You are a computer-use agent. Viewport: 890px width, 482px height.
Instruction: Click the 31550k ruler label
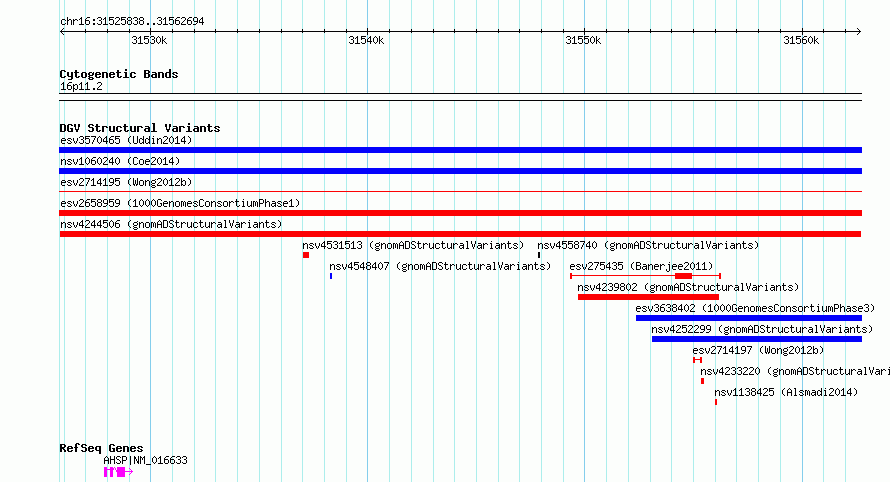coord(583,40)
